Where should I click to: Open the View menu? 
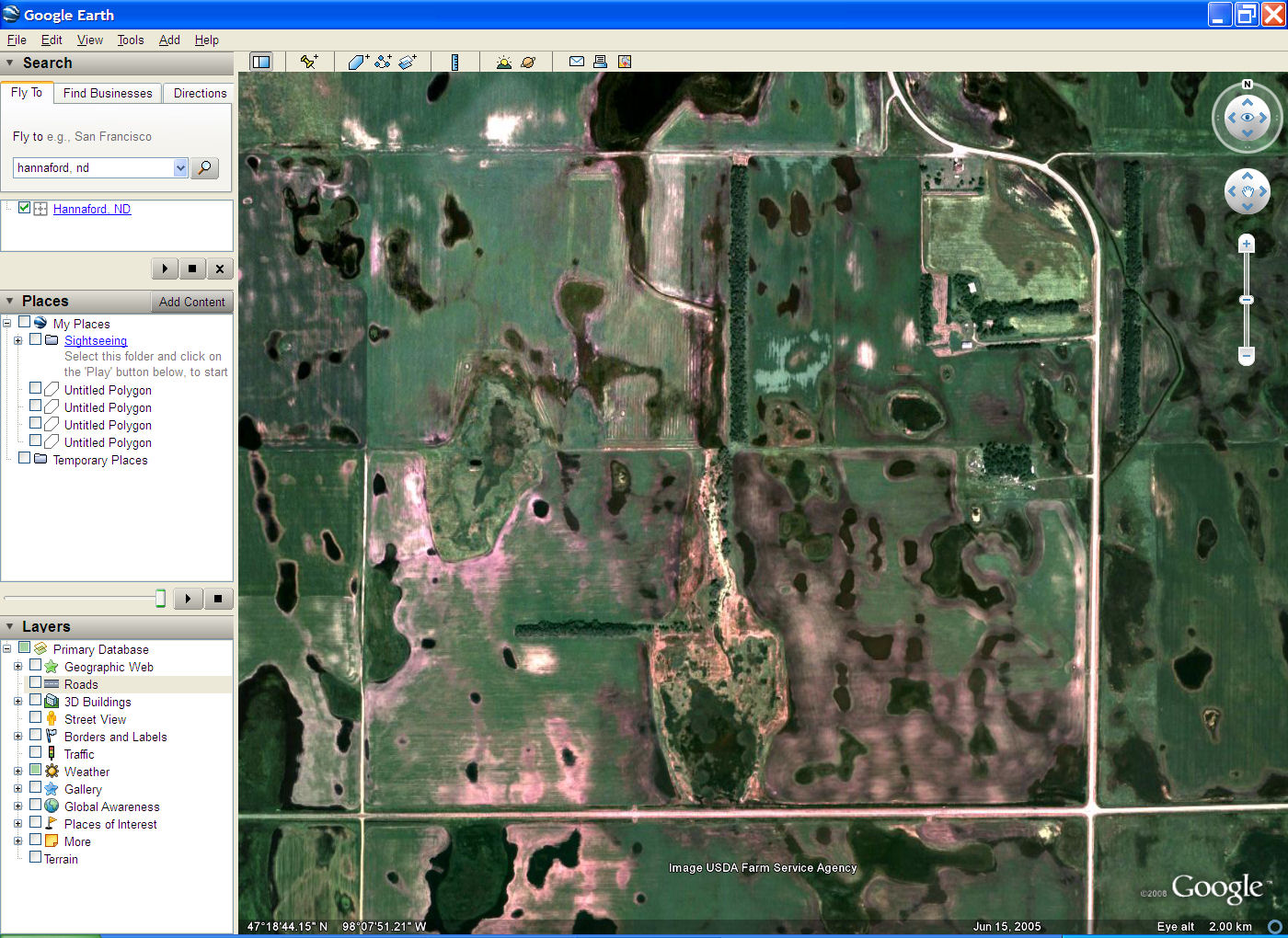pos(90,40)
